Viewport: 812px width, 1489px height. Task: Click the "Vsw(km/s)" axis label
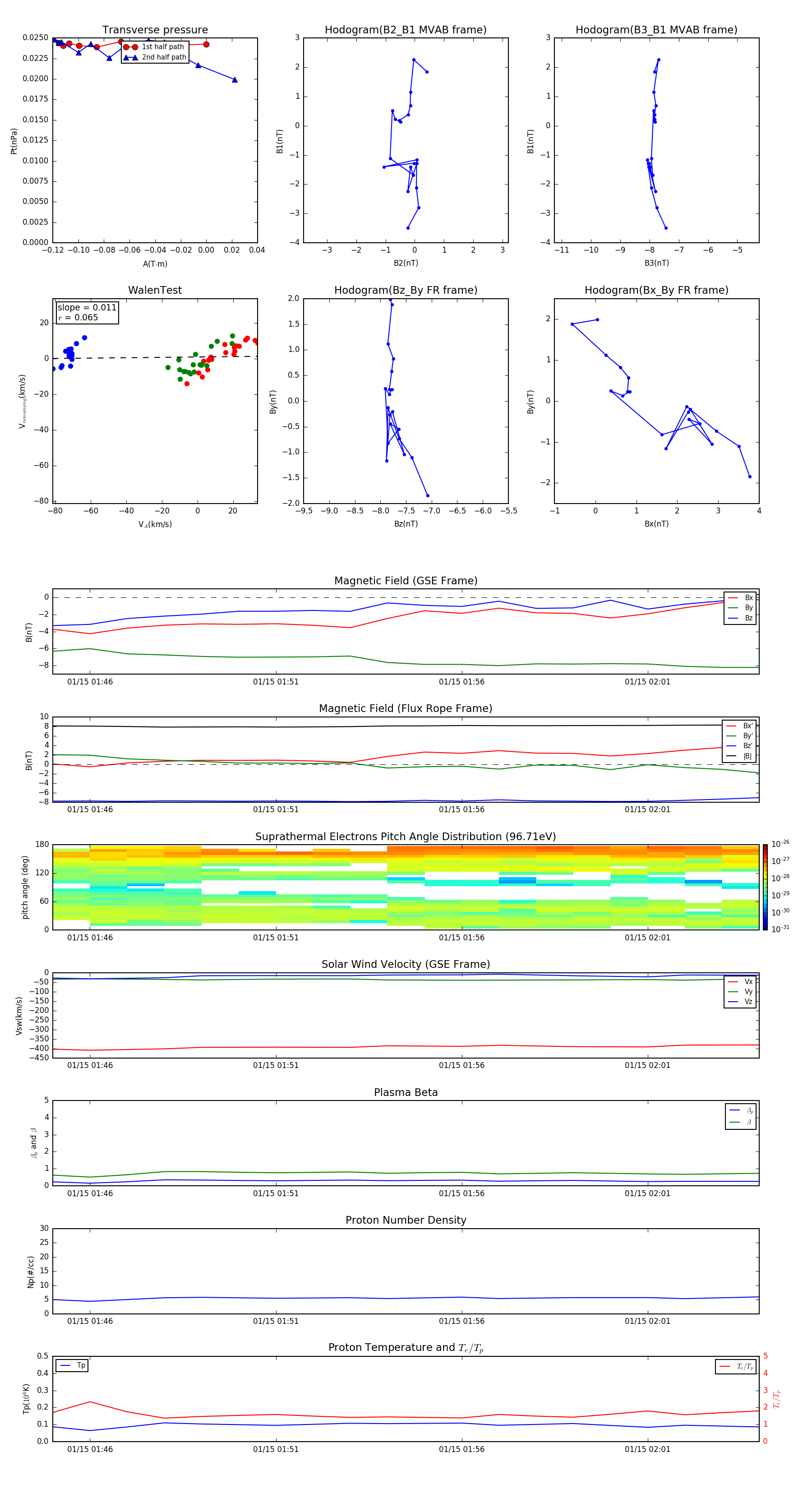click(18, 1016)
